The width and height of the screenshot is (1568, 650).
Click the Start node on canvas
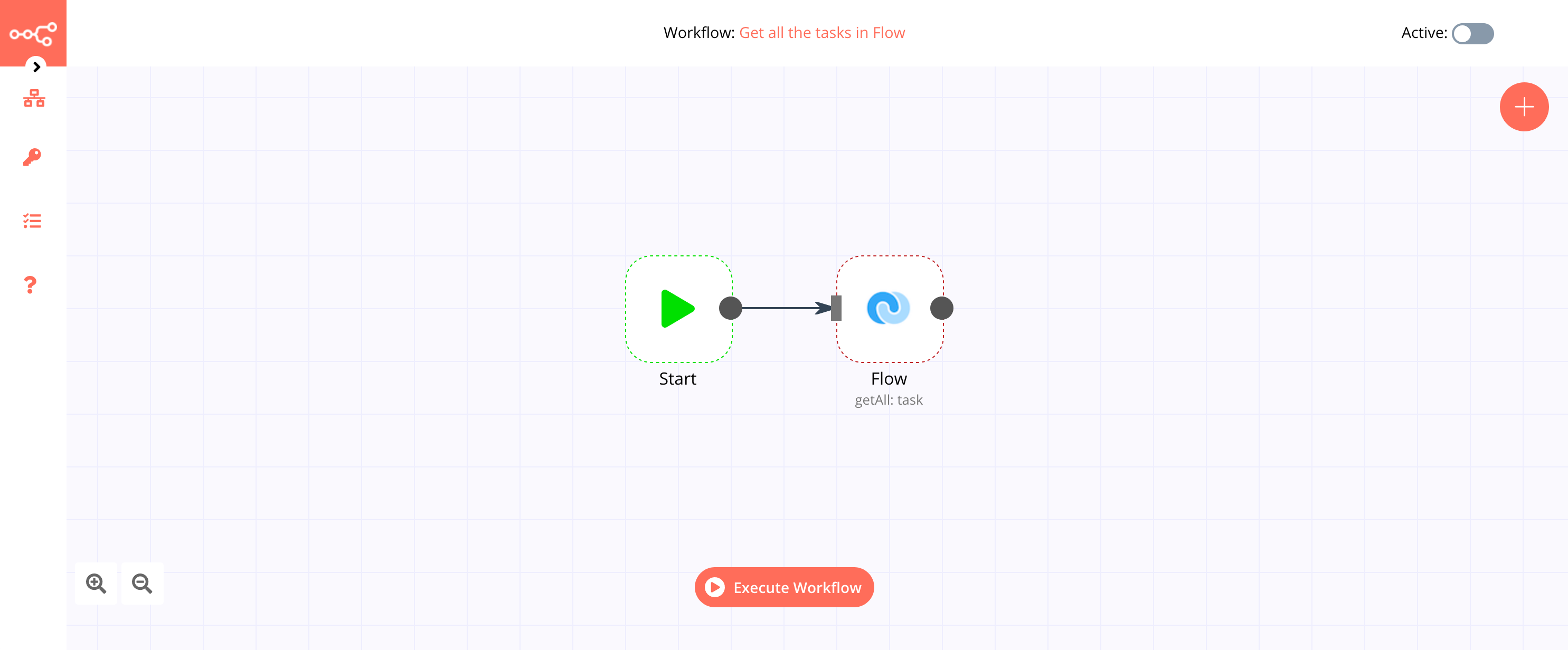click(x=676, y=309)
